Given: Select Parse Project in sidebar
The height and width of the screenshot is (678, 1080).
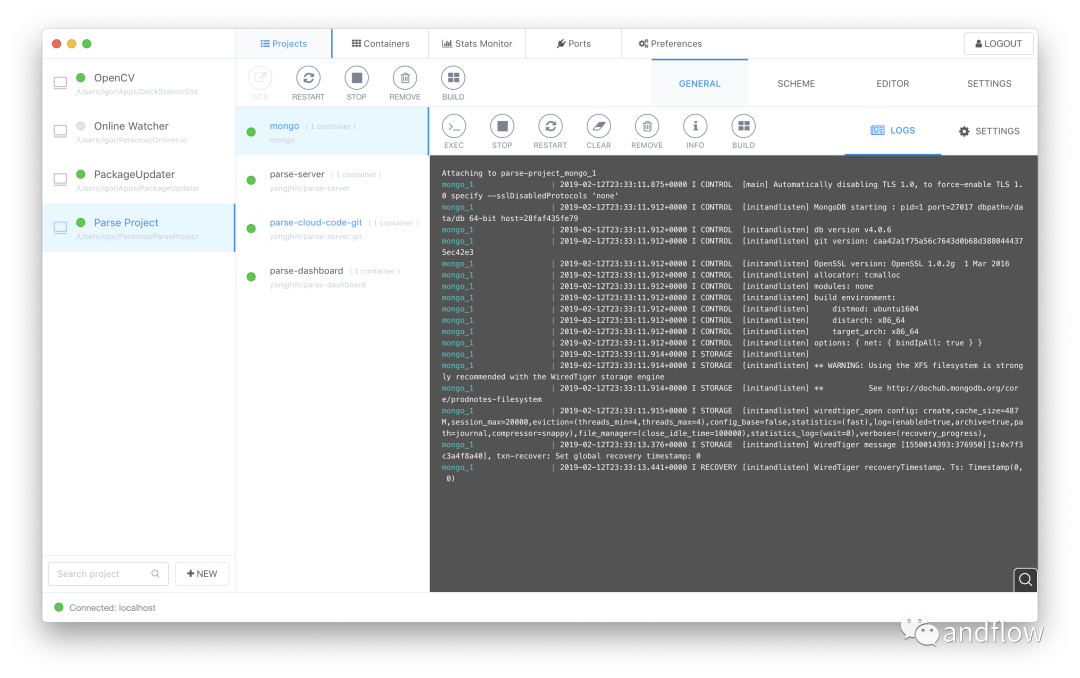Looking at the screenshot, I should 138,227.
